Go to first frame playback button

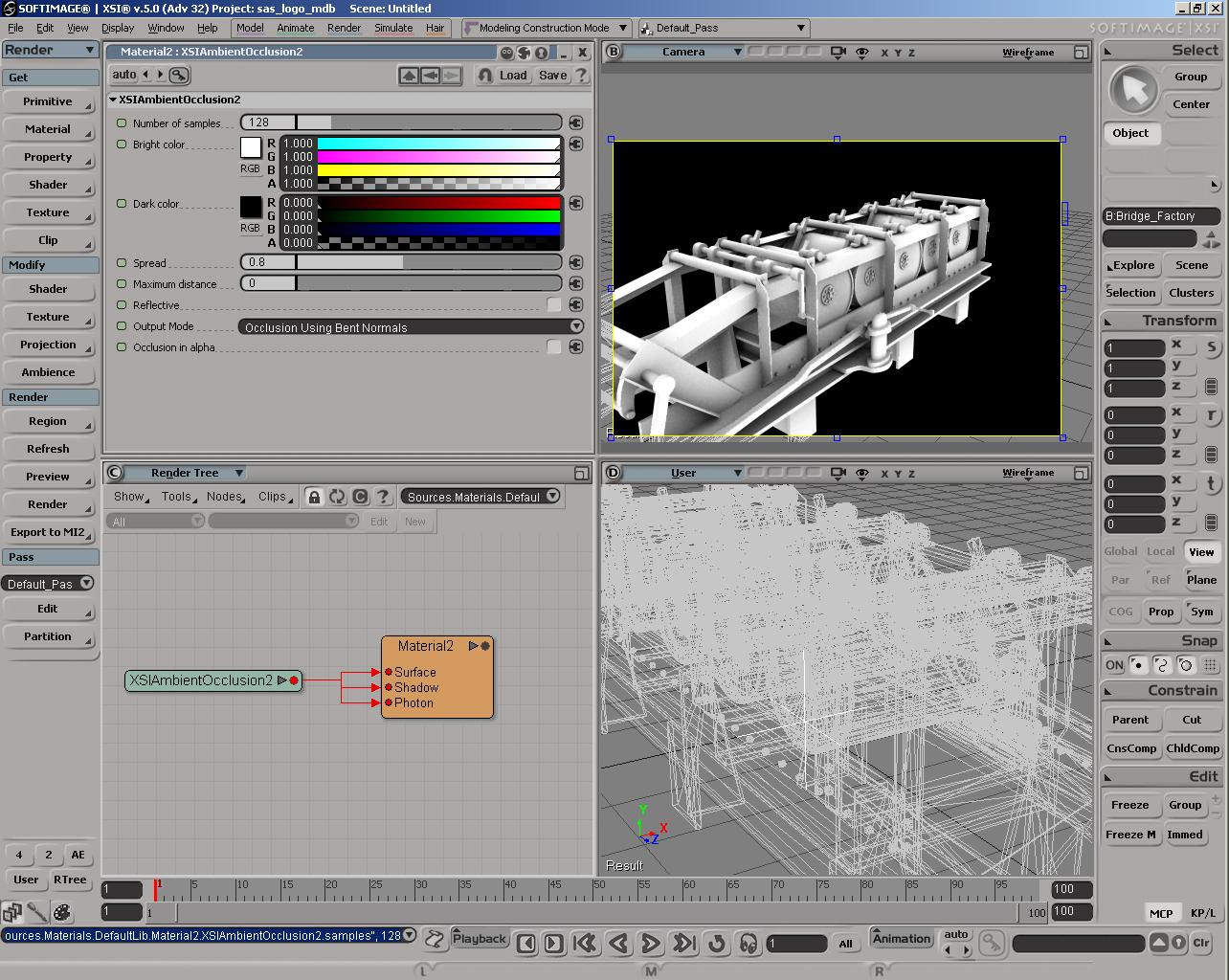click(x=584, y=944)
